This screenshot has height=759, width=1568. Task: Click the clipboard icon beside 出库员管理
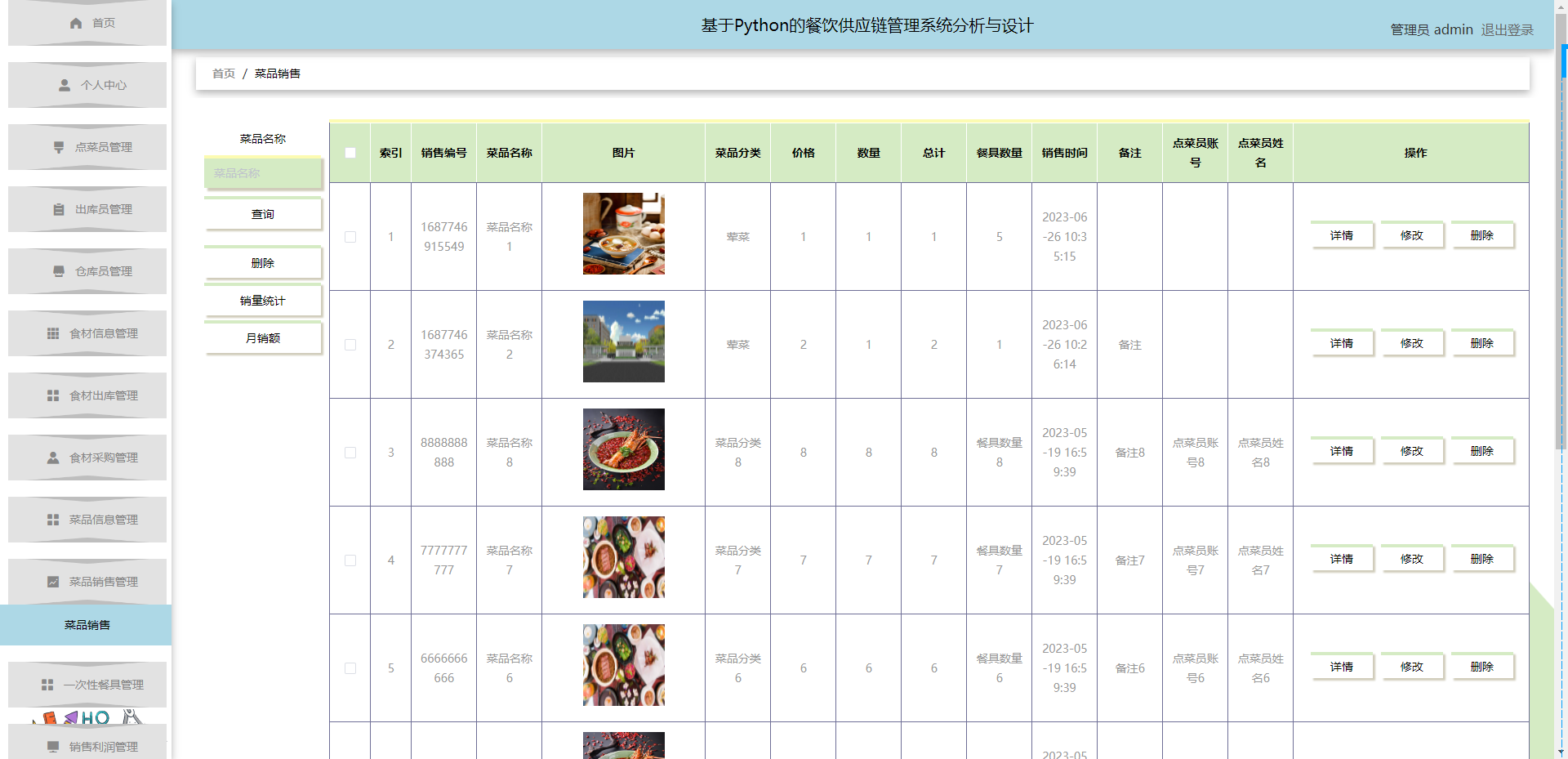point(59,209)
